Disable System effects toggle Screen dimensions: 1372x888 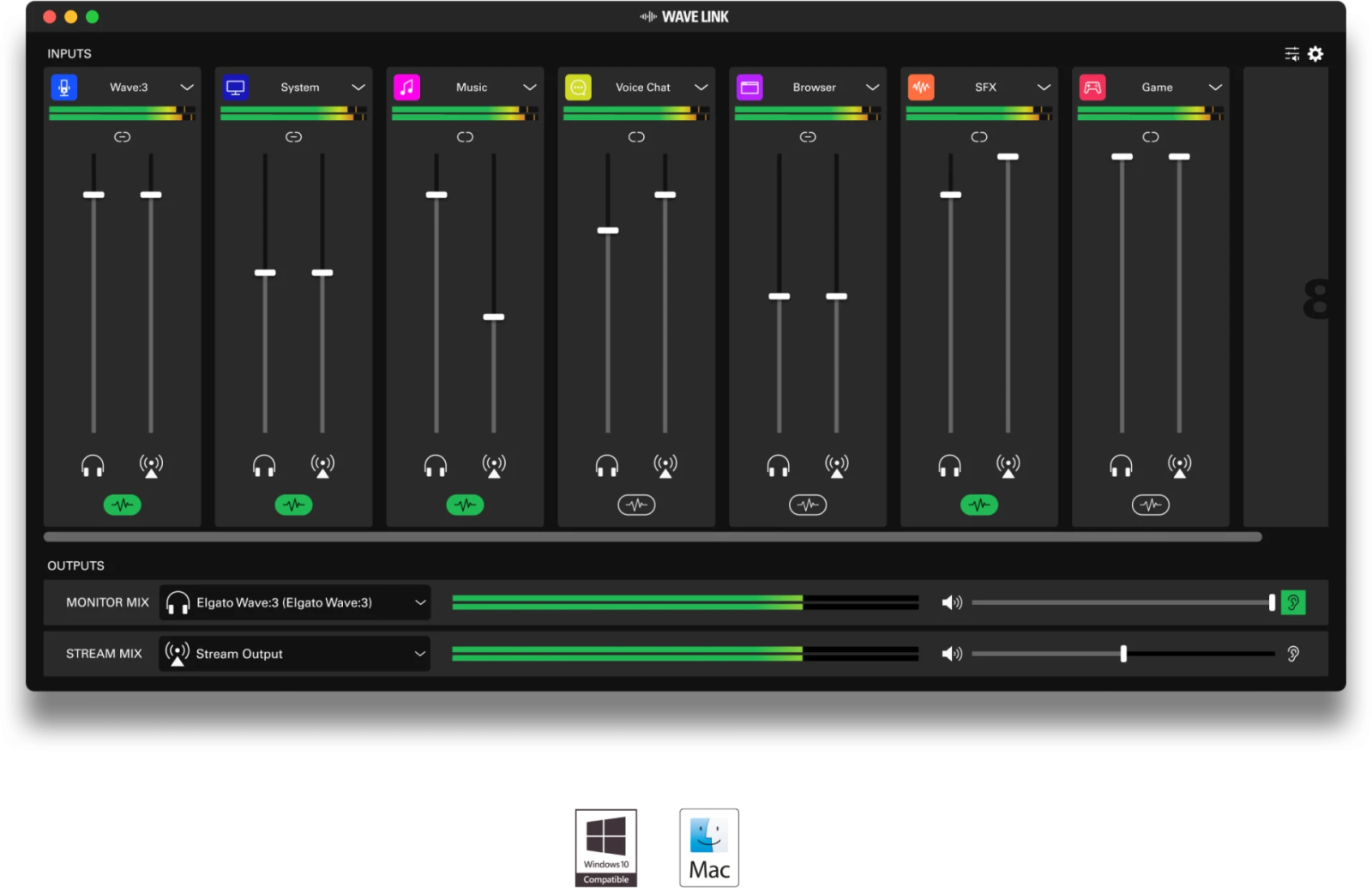pyautogui.click(x=294, y=504)
